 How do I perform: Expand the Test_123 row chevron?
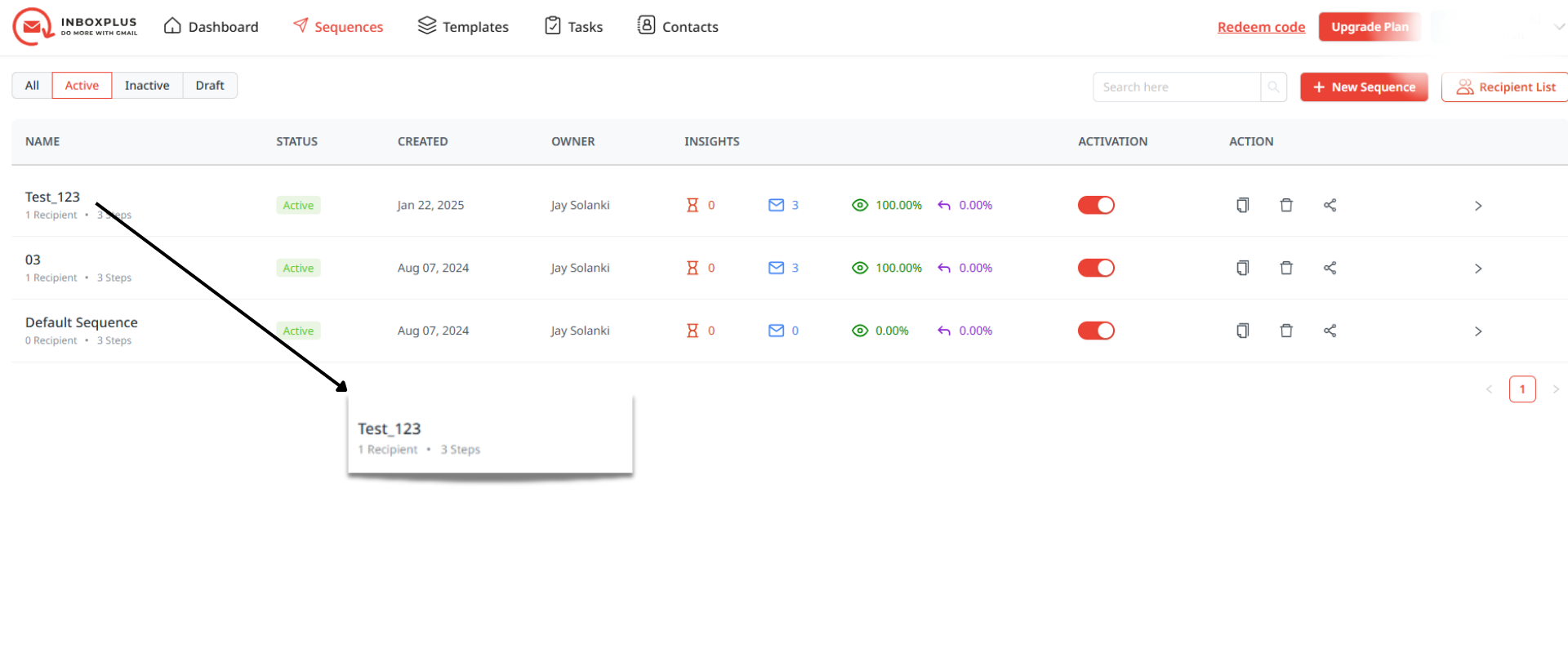tap(1477, 206)
